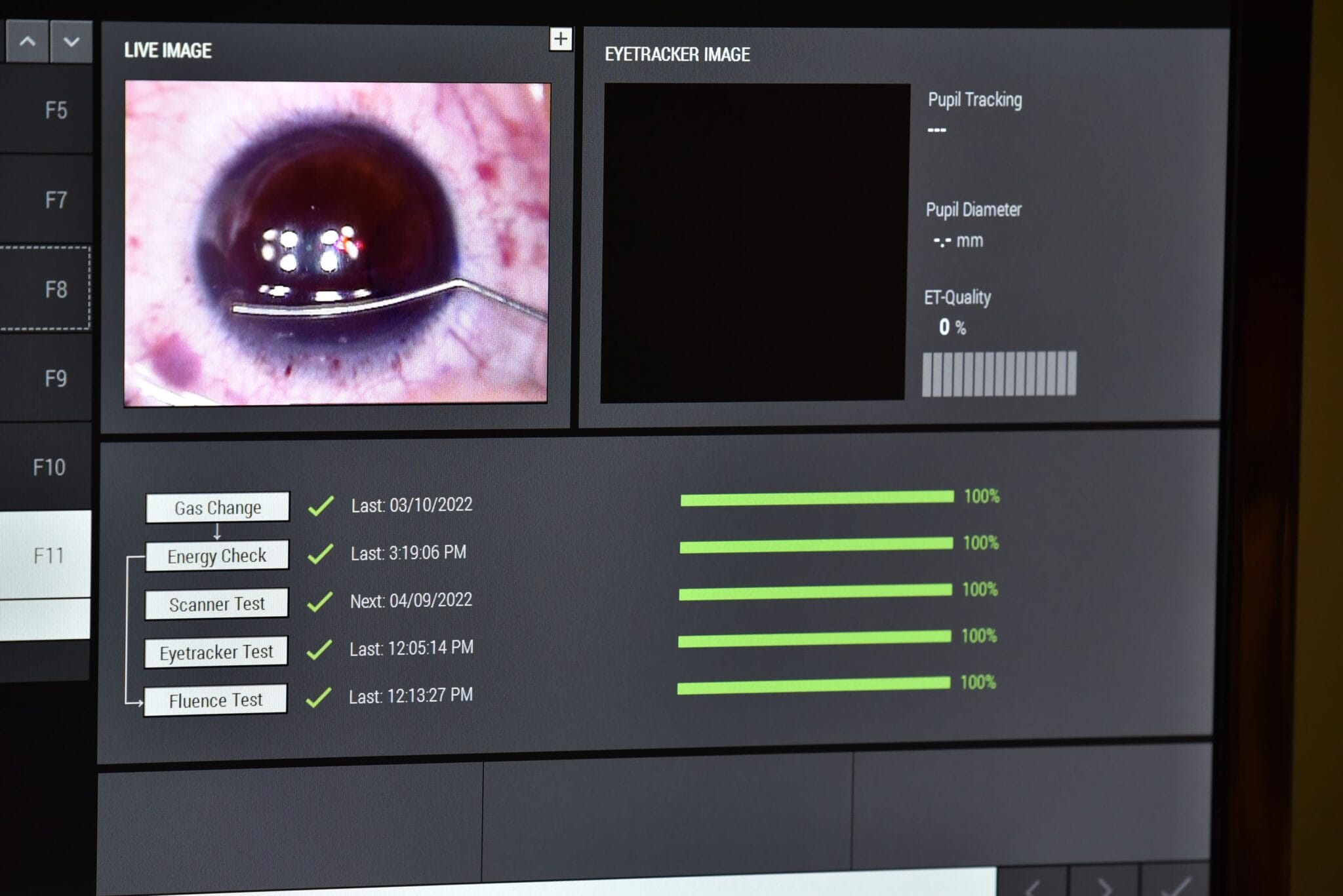
Task: Click 'Last: 12:05:14 PM' text
Action: tap(411, 648)
